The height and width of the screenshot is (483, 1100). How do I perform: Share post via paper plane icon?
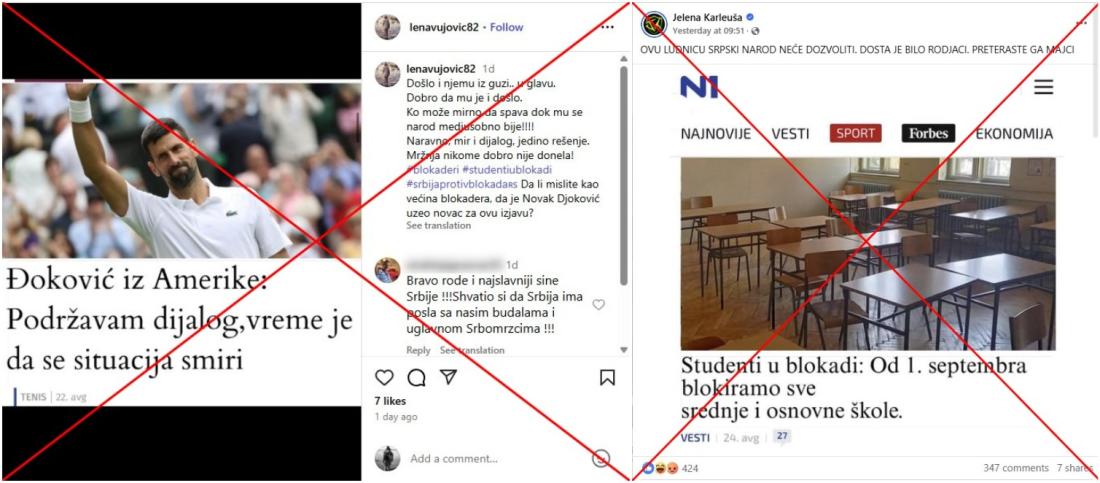pos(449,377)
